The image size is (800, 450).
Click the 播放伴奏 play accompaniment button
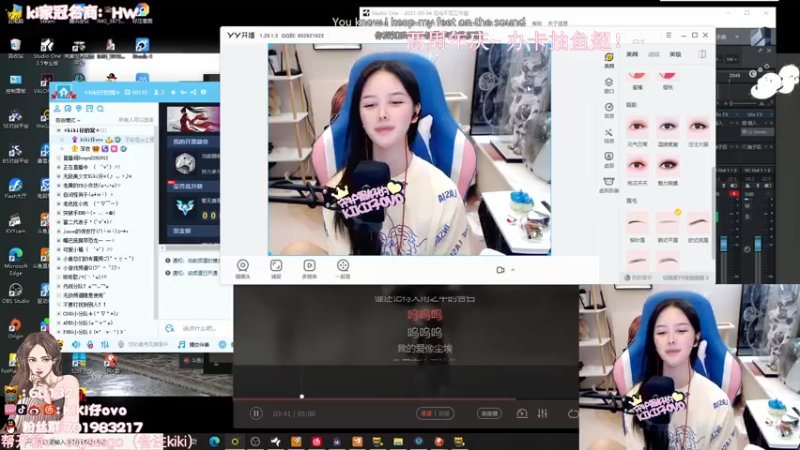coord(193,344)
